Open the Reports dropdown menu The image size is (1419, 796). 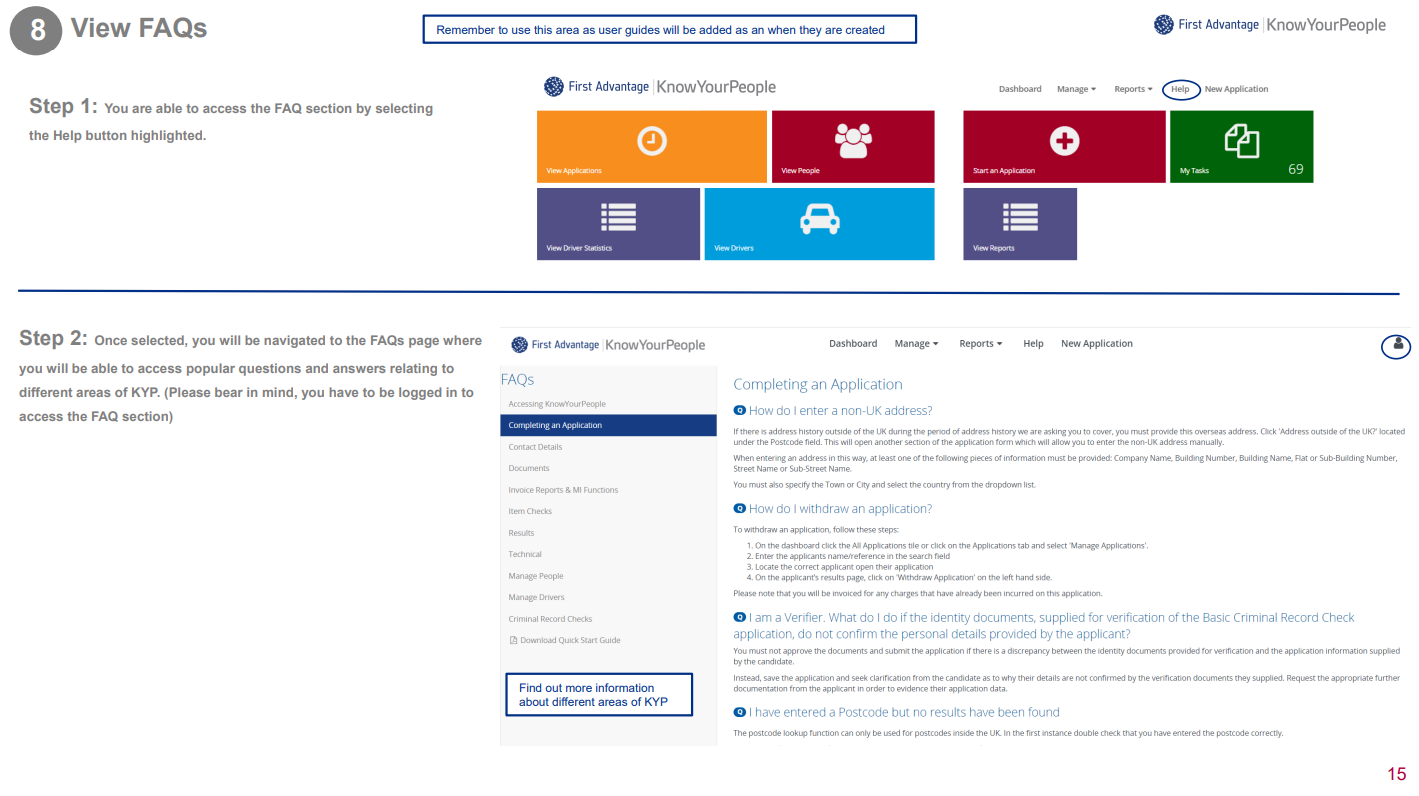tap(1132, 88)
